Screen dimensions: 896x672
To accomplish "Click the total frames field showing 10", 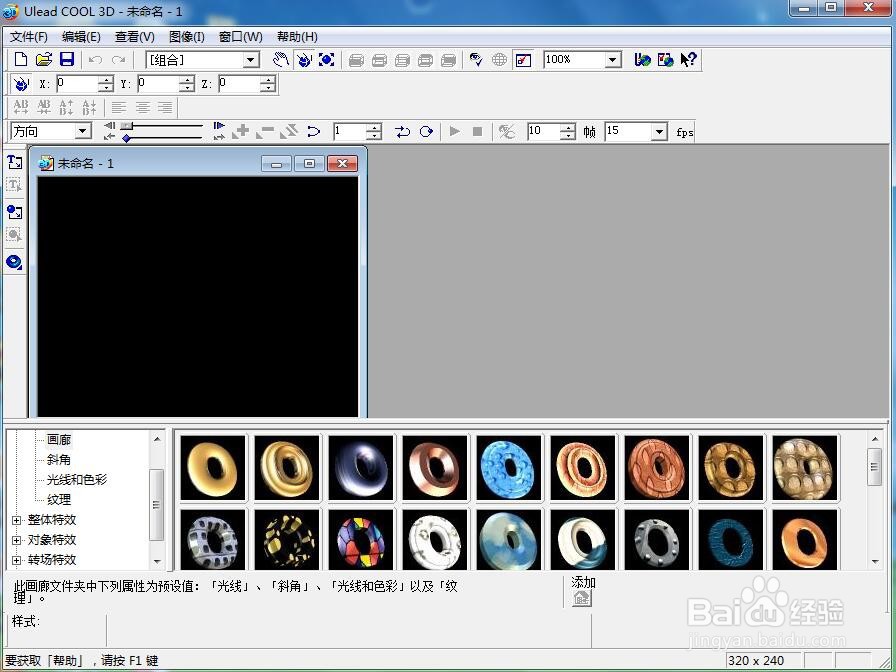I will tap(543, 132).
